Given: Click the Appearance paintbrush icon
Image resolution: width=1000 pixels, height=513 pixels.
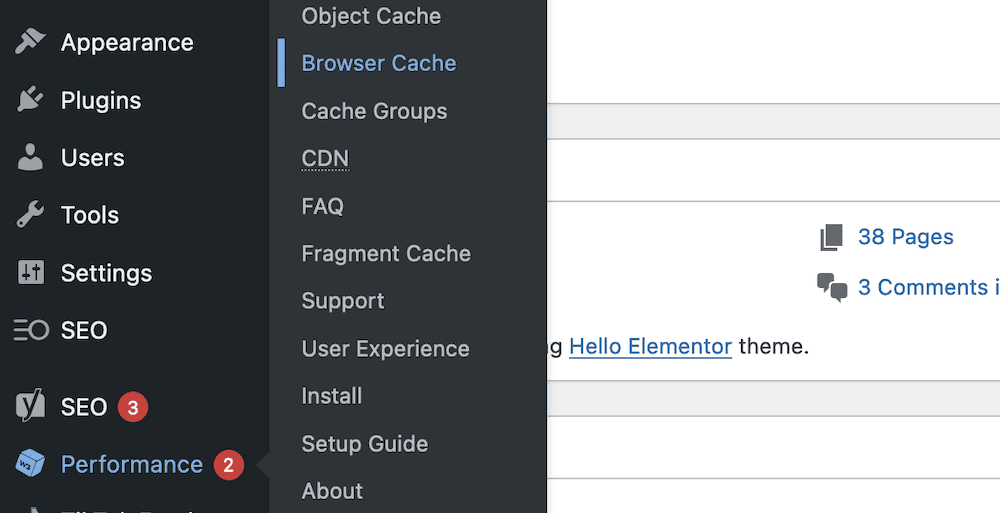Looking at the screenshot, I should [31, 42].
